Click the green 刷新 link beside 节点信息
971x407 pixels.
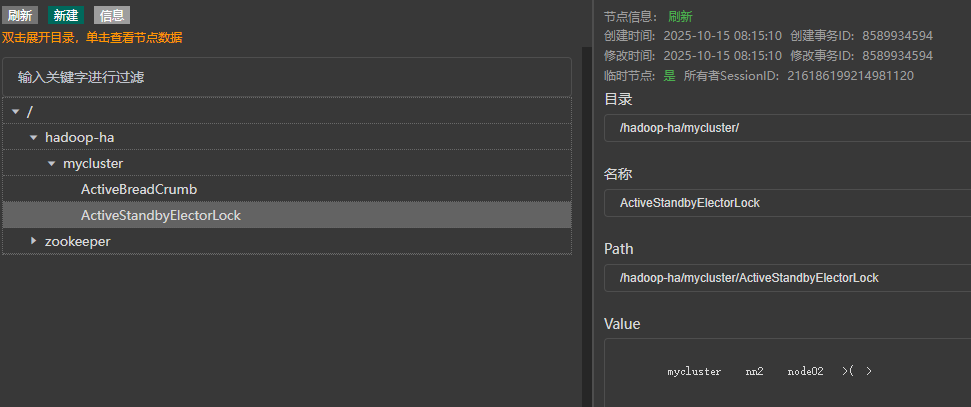tap(680, 17)
